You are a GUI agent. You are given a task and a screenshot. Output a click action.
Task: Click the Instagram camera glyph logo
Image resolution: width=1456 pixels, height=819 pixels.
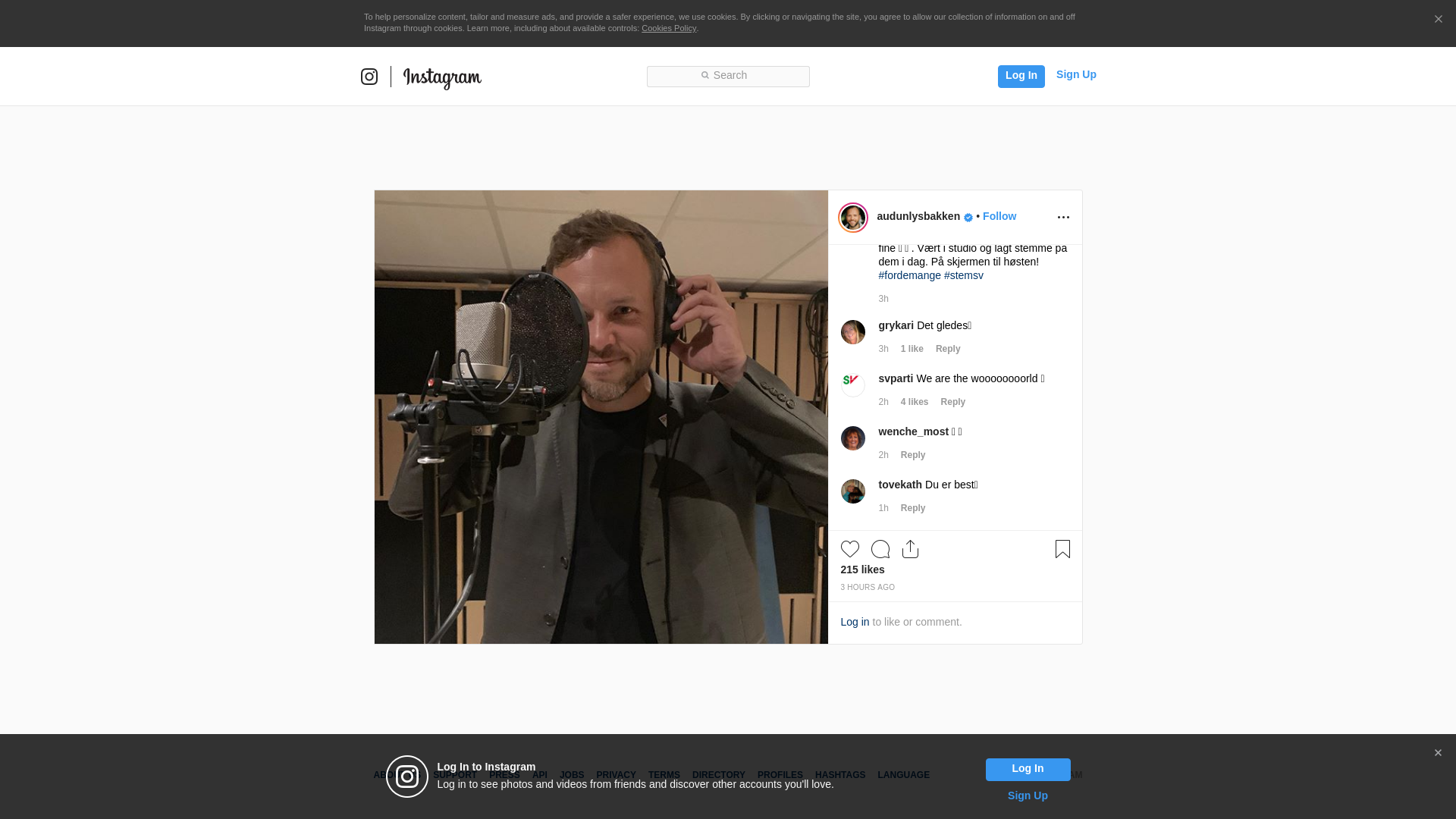(369, 77)
